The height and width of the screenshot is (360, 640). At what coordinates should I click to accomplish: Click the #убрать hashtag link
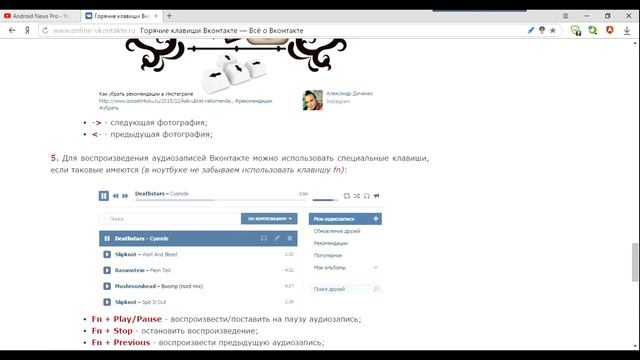click(x=109, y=108)
